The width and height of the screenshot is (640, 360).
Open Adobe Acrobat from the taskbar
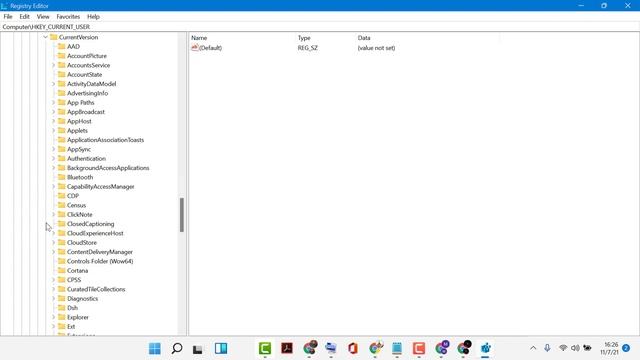tap(287, 349)
